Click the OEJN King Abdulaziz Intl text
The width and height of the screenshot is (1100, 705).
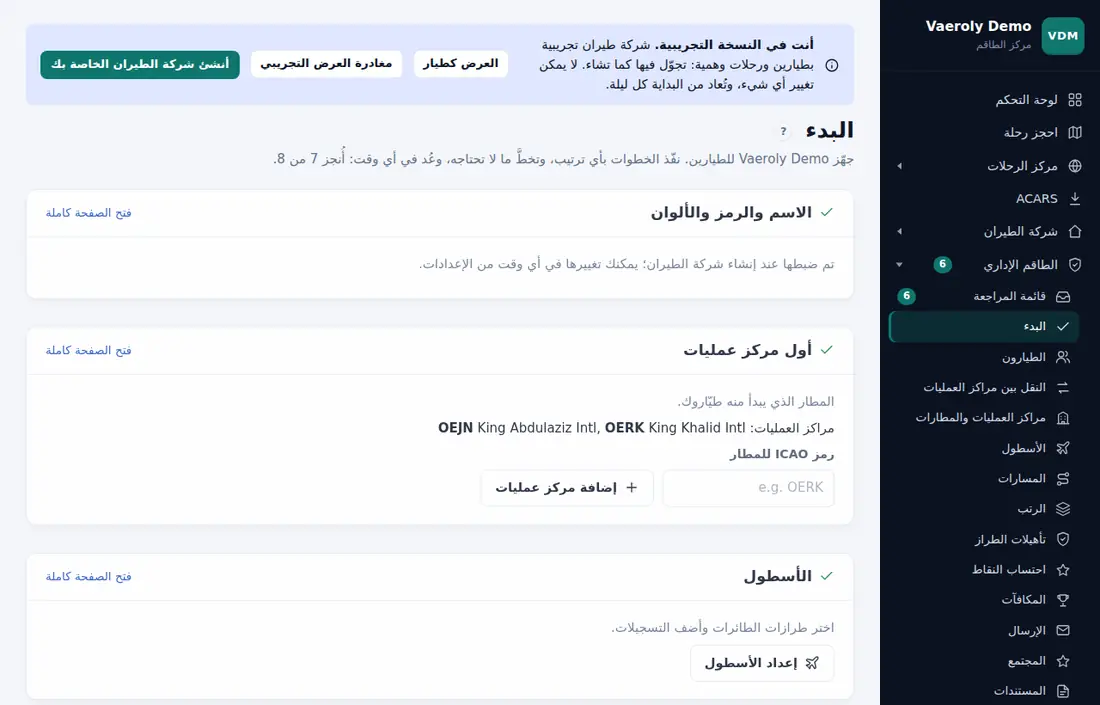(518, 428)
